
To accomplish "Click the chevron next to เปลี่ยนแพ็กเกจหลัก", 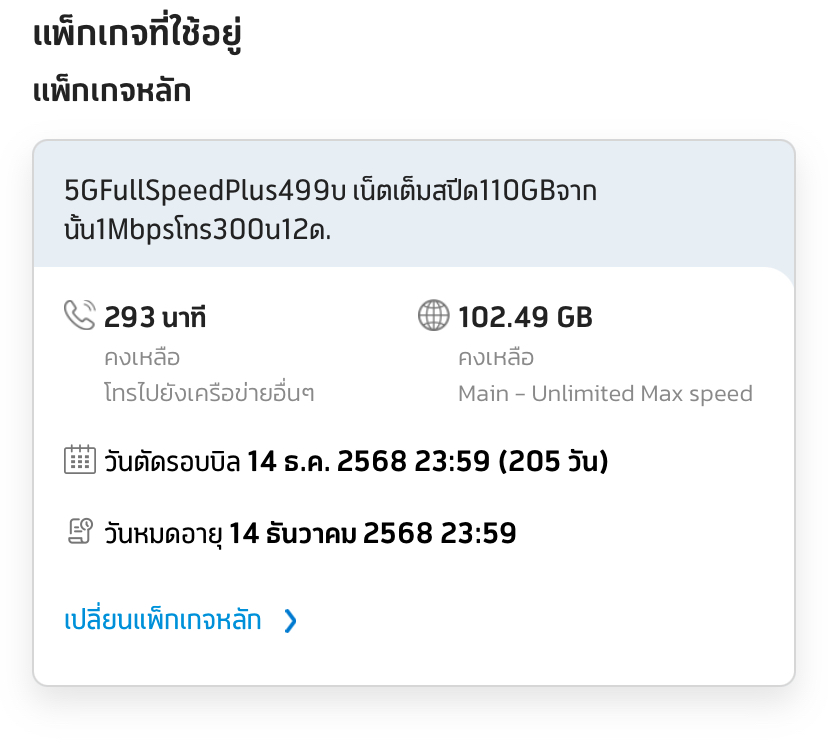I will (x=290, y=621).
